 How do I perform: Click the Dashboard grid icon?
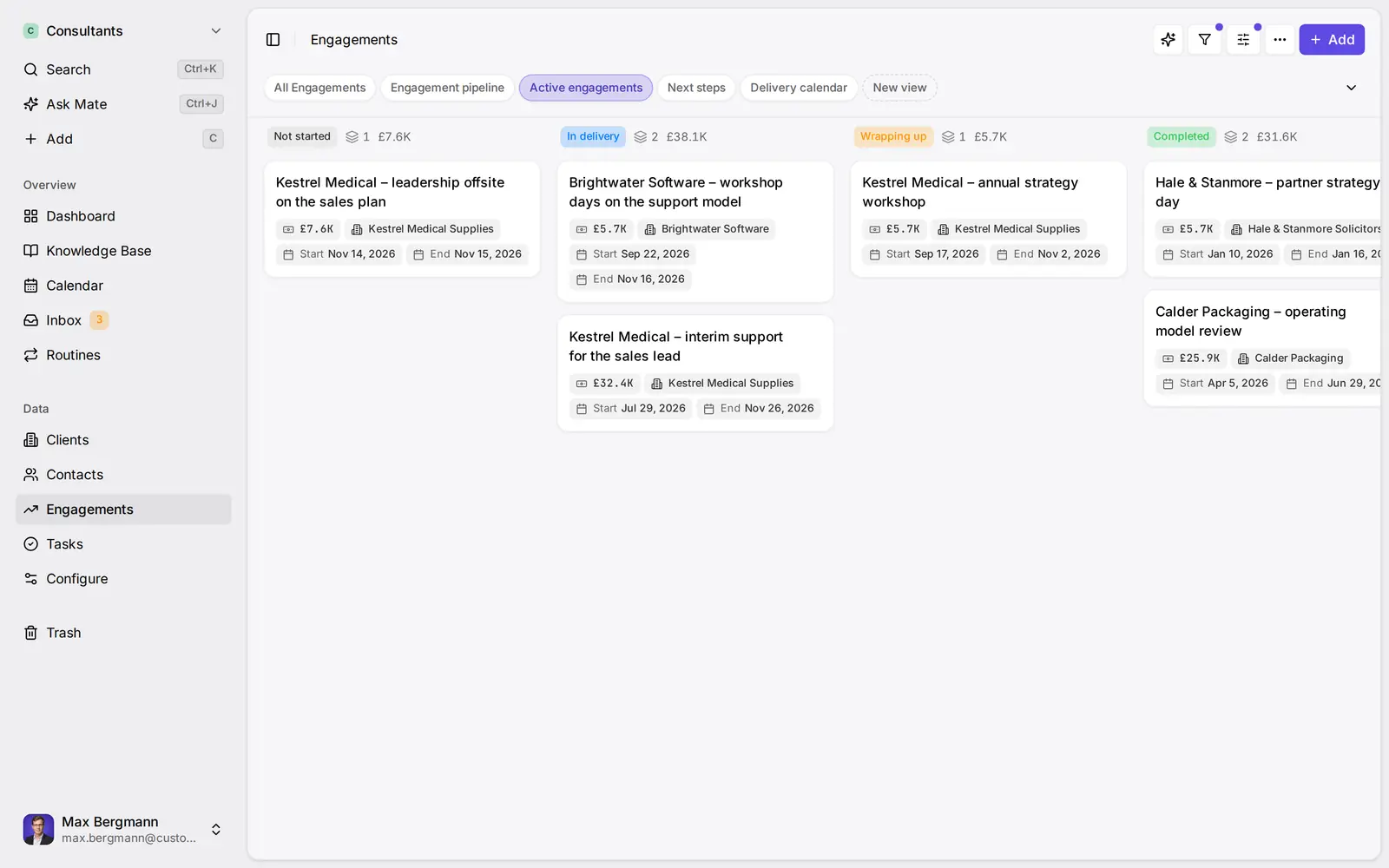coord(30,216)
